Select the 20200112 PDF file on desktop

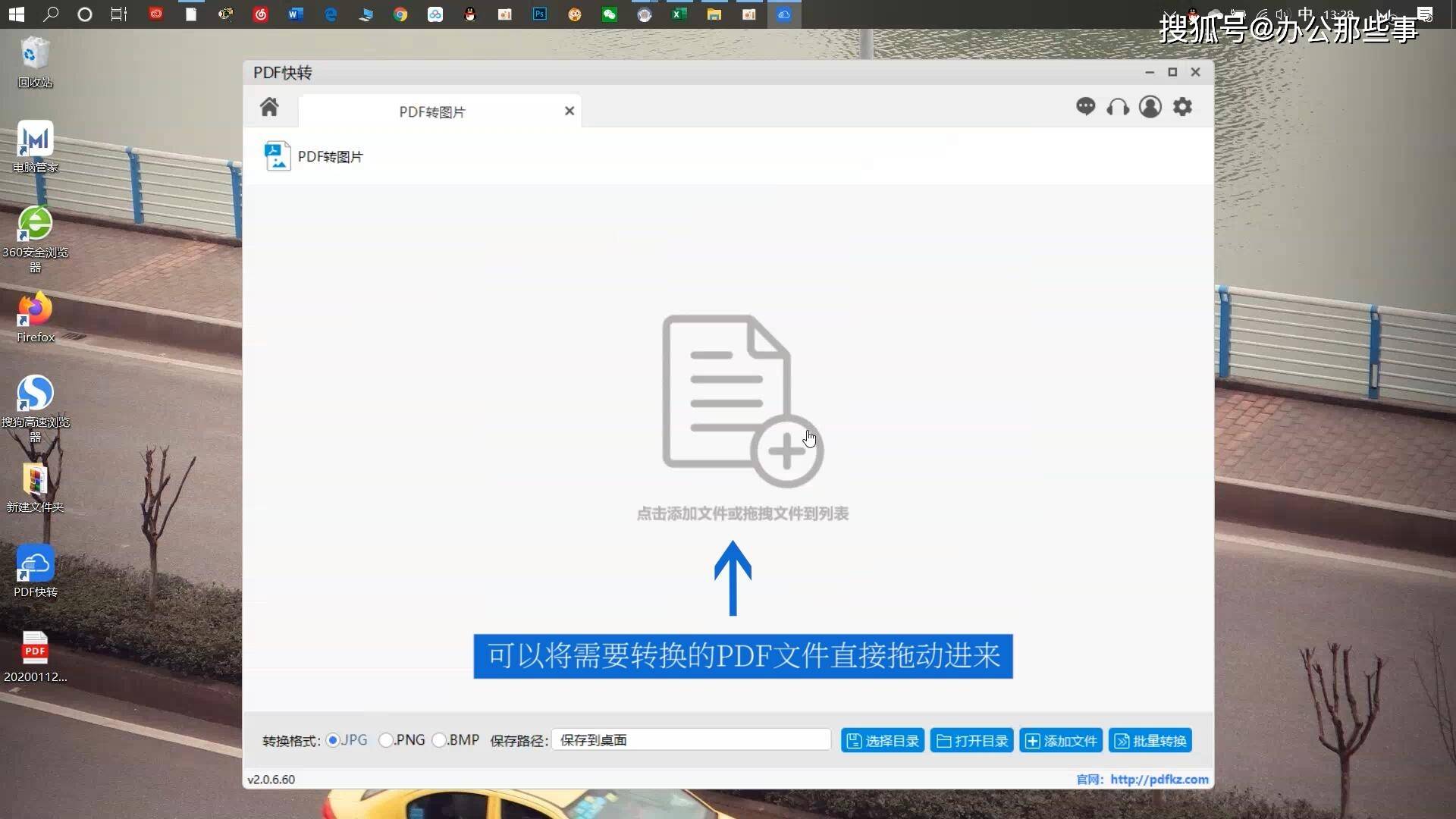click(x=35, y=657)
